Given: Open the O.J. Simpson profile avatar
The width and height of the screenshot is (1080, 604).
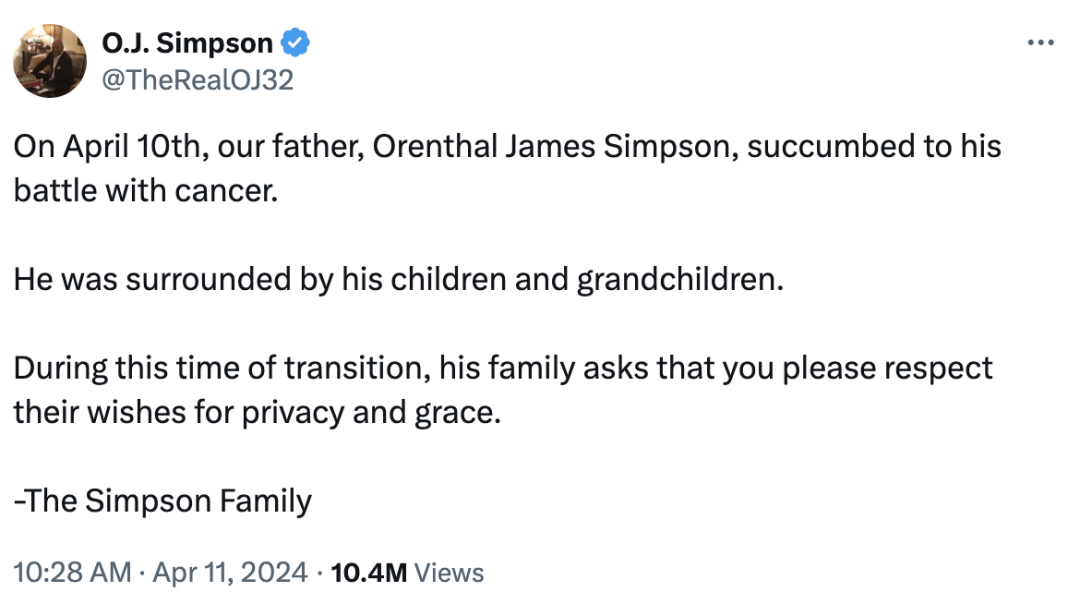Looking at the screenshot, I should (x=50, y=61).
